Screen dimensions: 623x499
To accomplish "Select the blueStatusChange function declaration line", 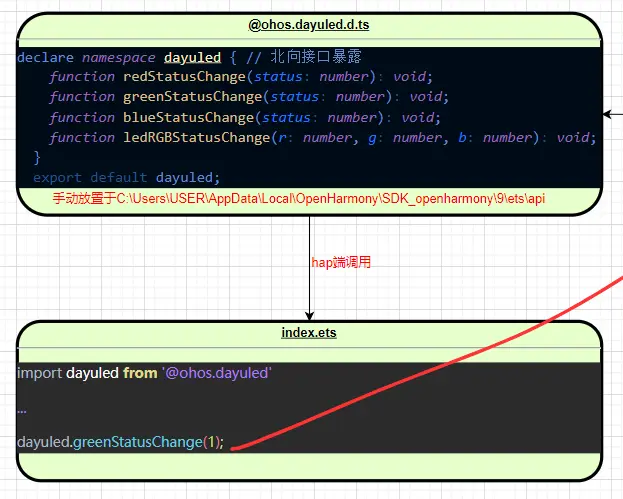I will 245,117.
